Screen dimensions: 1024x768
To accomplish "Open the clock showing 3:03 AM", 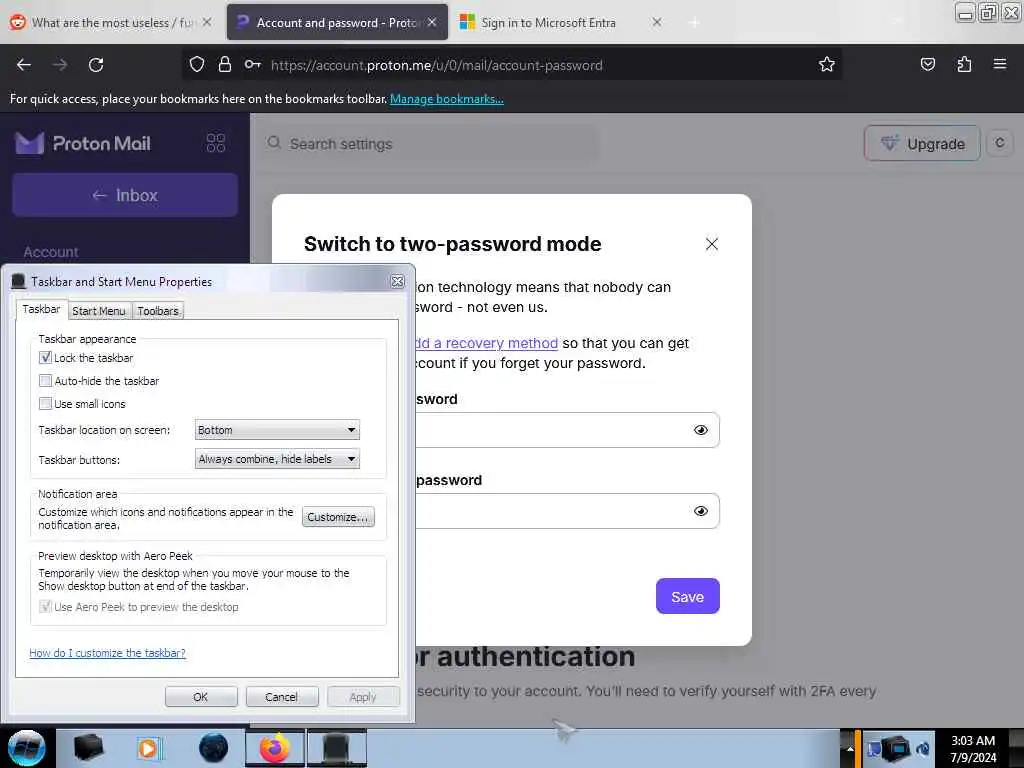I will pos(973,748).
